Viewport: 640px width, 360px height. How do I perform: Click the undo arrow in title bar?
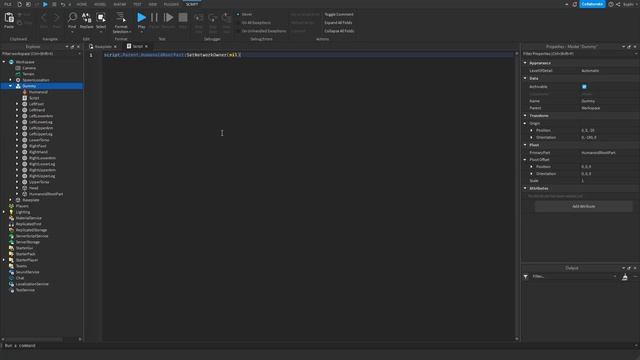pyautogui.click(x=63, y=4)
